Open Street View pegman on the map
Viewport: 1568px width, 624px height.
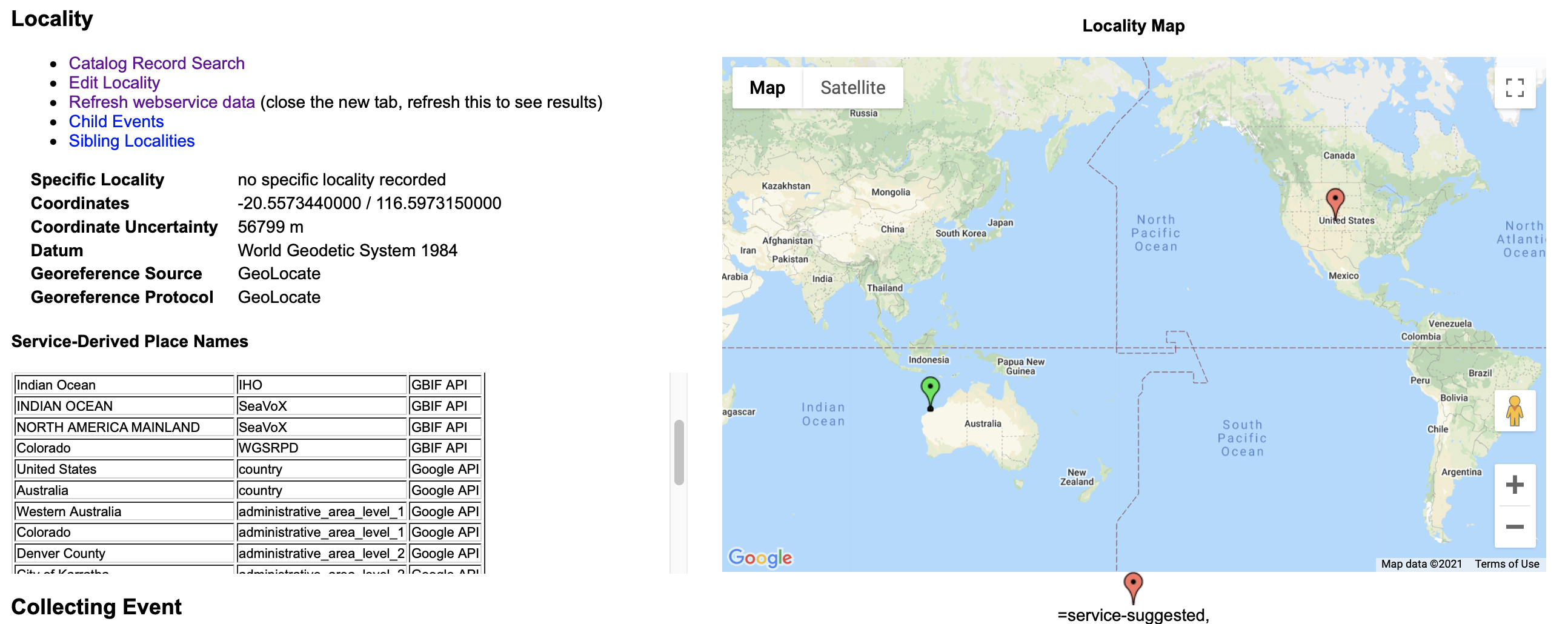pyautogui.click(x=1515, y=411)
